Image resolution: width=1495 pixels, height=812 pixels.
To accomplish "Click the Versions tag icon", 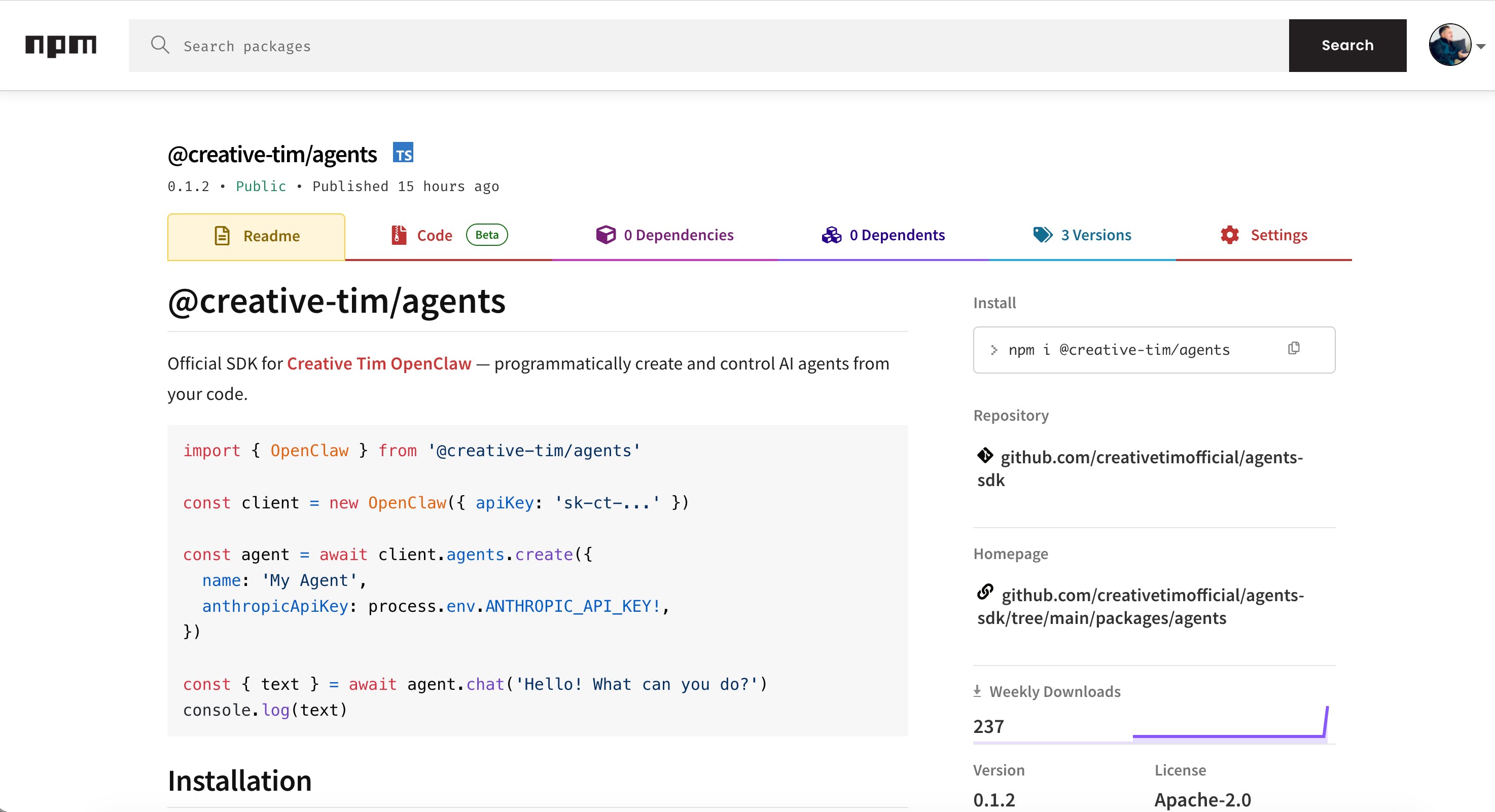I will click(1042, 235).
